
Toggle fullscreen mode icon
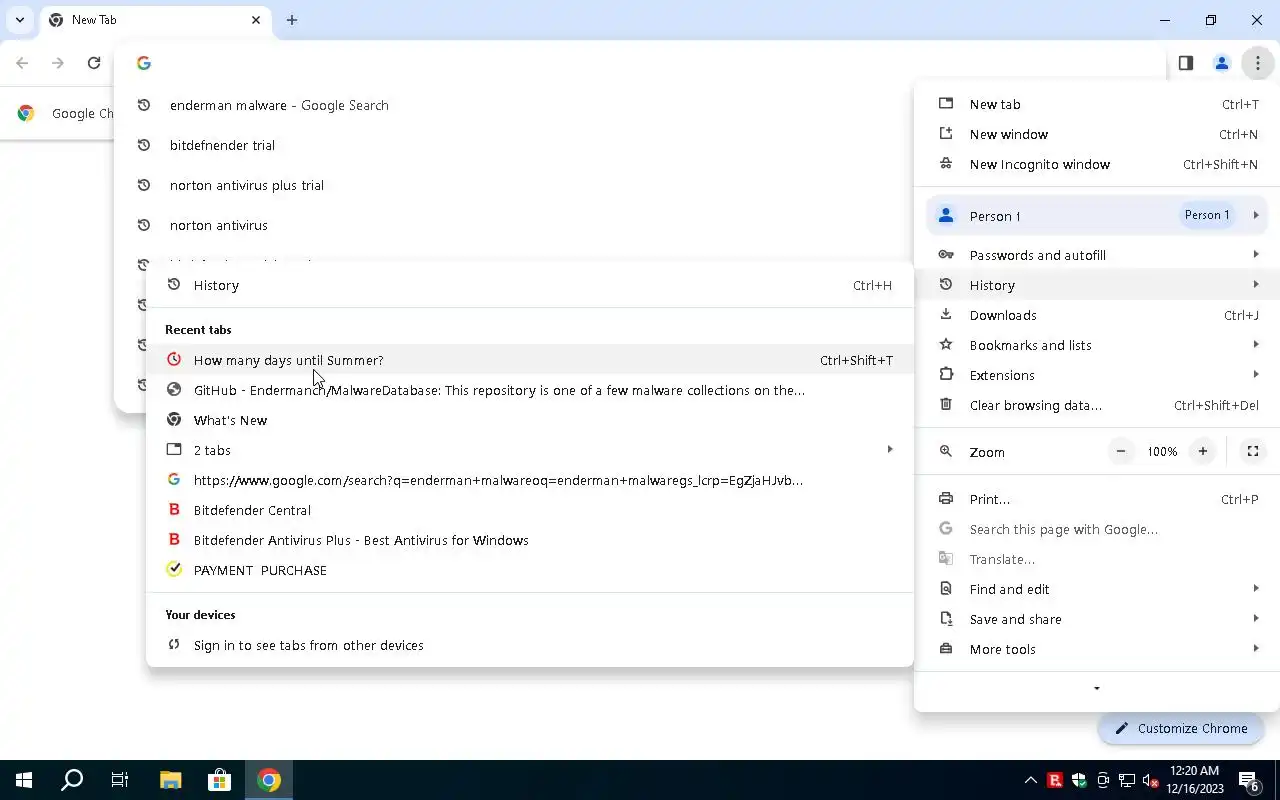point(1252,452)
